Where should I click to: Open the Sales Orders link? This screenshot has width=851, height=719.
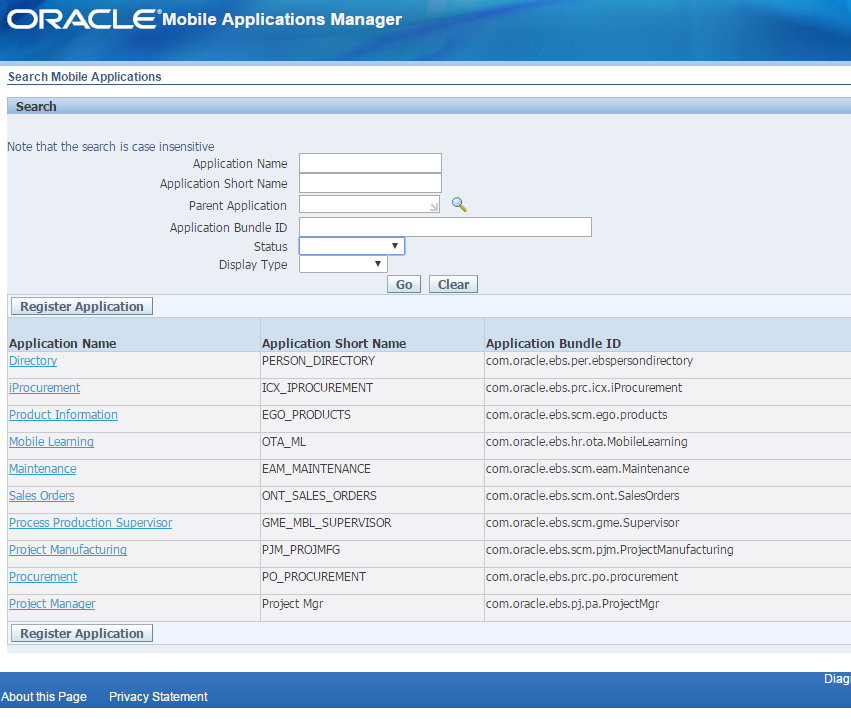click(42, 496)
